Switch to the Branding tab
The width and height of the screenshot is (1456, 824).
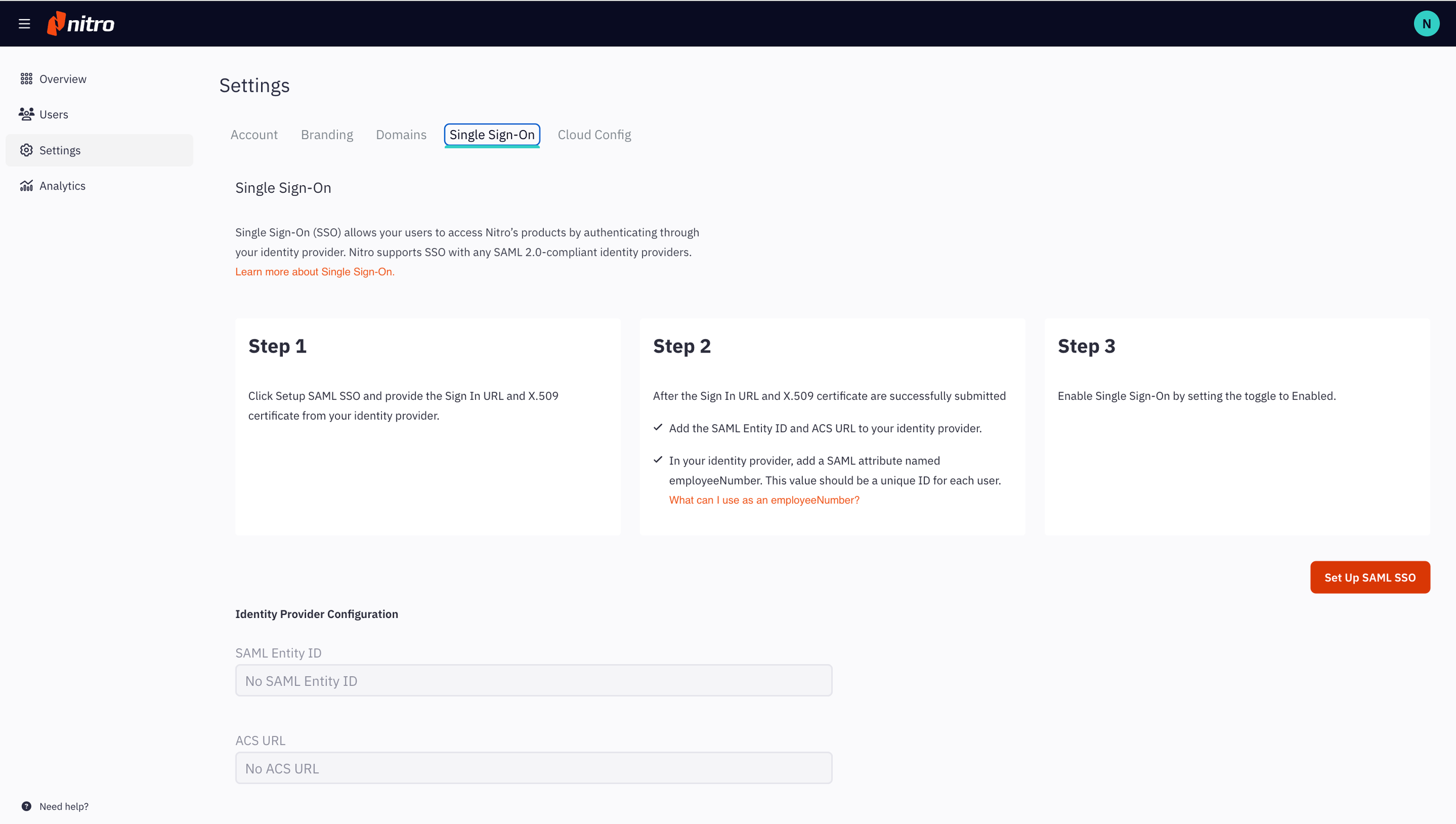pos(327,135)
